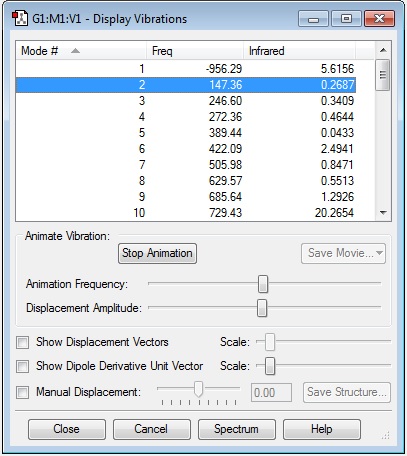407x456 pixels.
Task: Sort by the Infrared column header
Action: pos(299,51)
